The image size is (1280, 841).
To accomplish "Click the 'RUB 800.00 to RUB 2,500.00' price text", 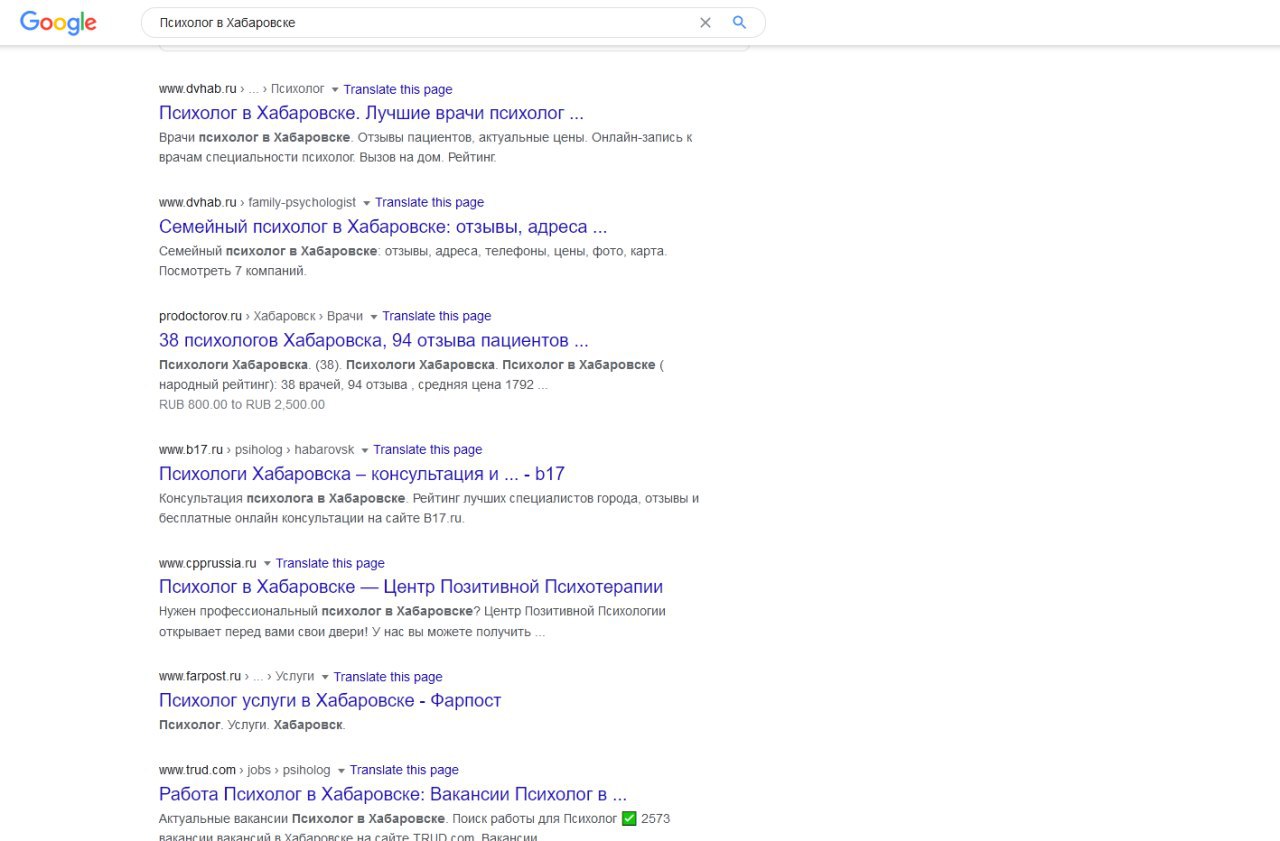I will coord(242,405).
